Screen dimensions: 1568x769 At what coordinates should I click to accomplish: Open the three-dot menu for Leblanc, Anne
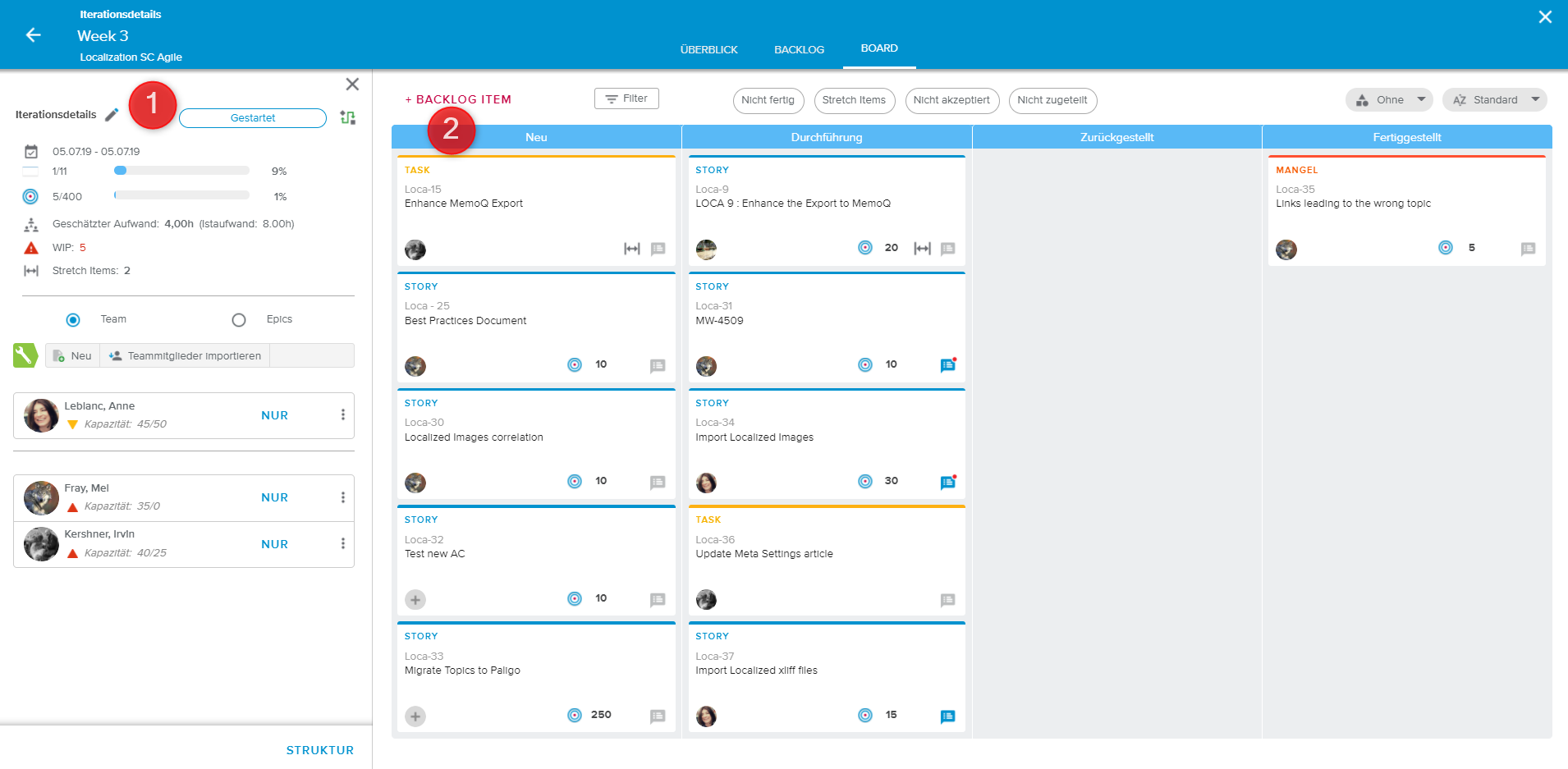(343, 415)
